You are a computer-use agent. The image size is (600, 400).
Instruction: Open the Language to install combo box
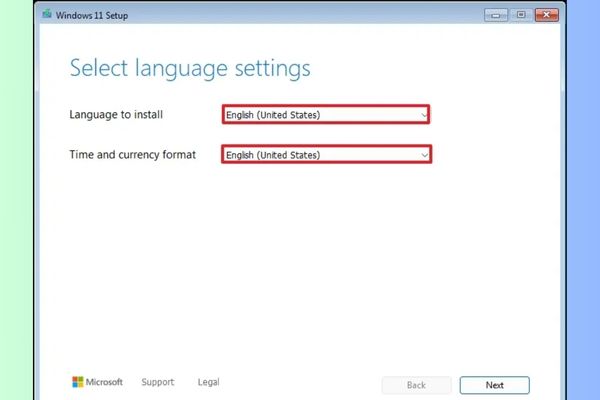320,115
